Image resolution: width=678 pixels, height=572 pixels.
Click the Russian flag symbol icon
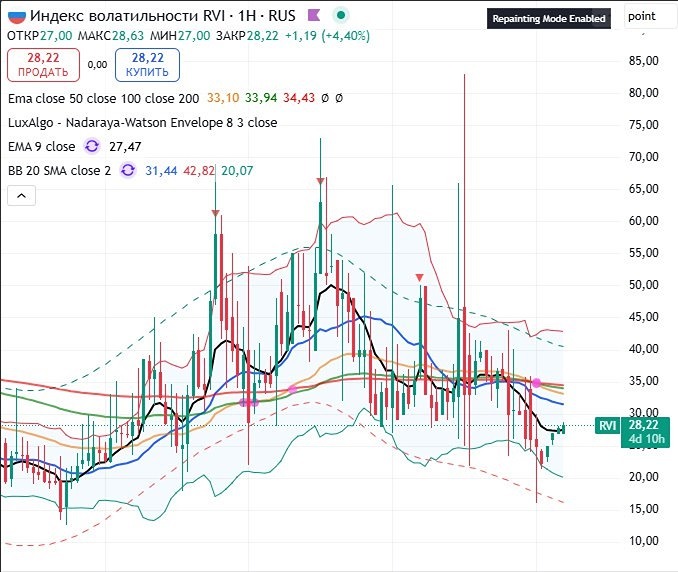pyautogui.click(x=17, y=16)
